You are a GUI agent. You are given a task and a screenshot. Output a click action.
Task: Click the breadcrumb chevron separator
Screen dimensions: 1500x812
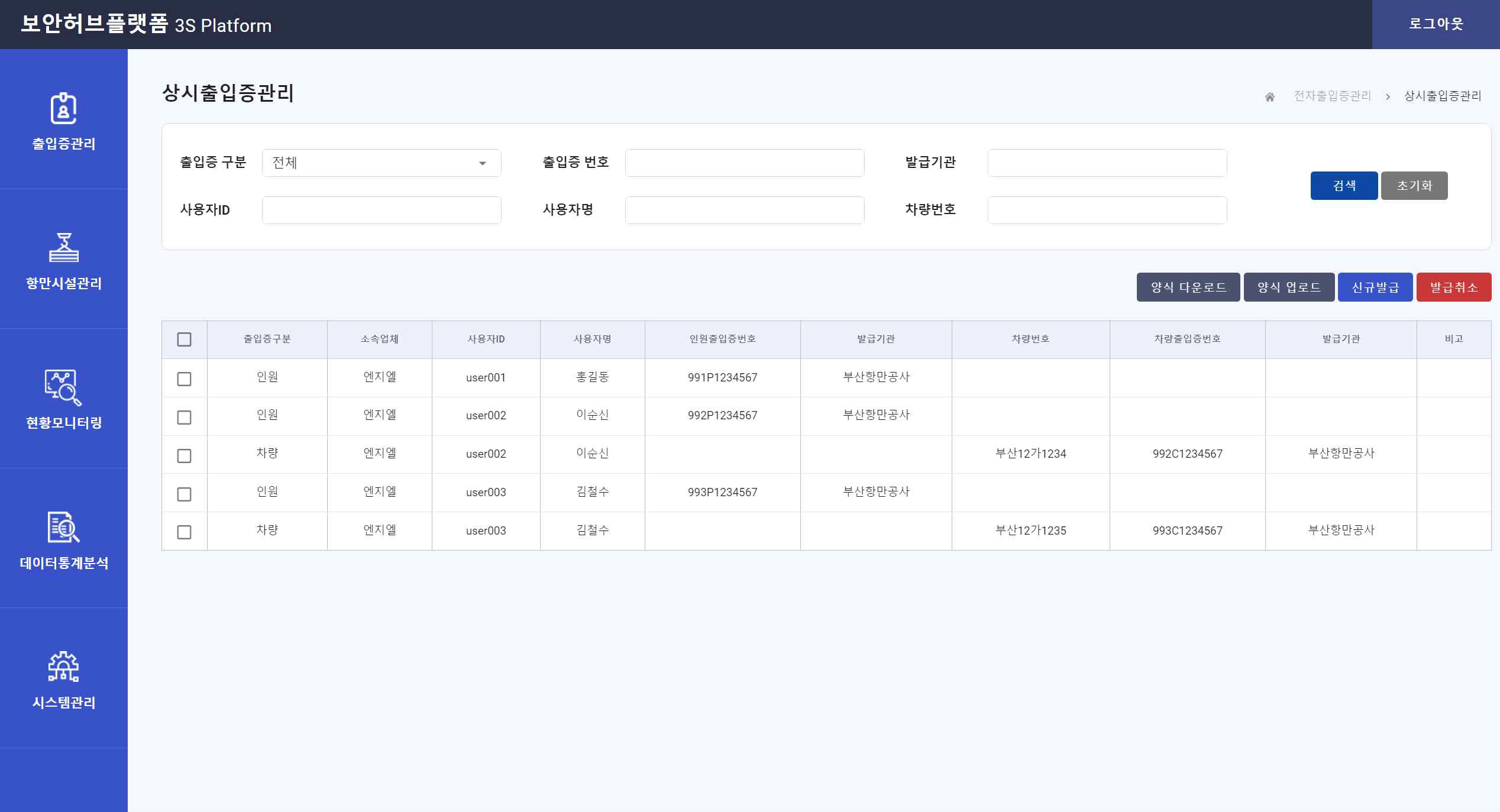1388,96
